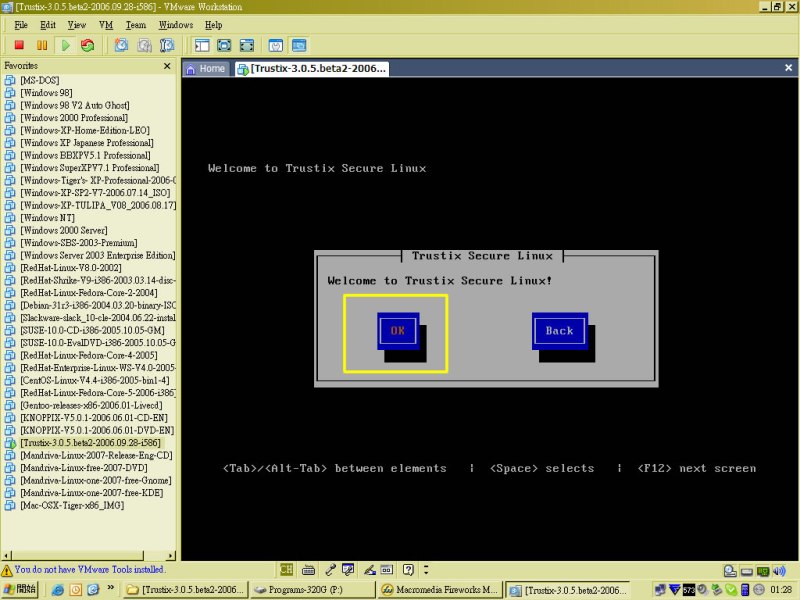800x600 pixels.
Task: Click the VMware Tools warning triangle icon
Action: [7, 570]
